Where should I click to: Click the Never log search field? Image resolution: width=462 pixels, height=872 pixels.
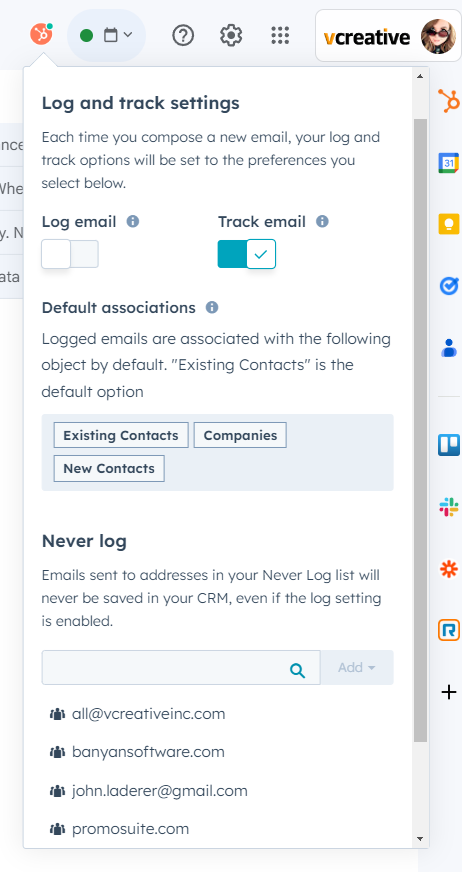pyautogui.click(x=181, y=667)
